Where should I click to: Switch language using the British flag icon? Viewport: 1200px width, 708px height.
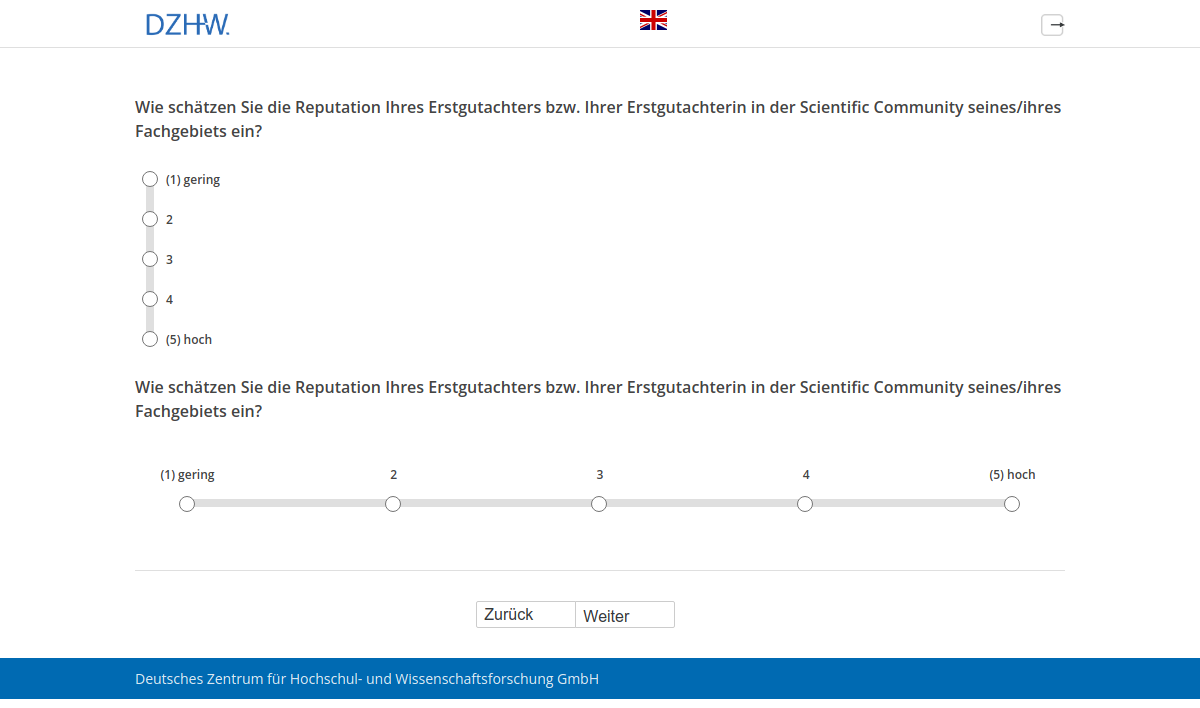coord(653,18)
